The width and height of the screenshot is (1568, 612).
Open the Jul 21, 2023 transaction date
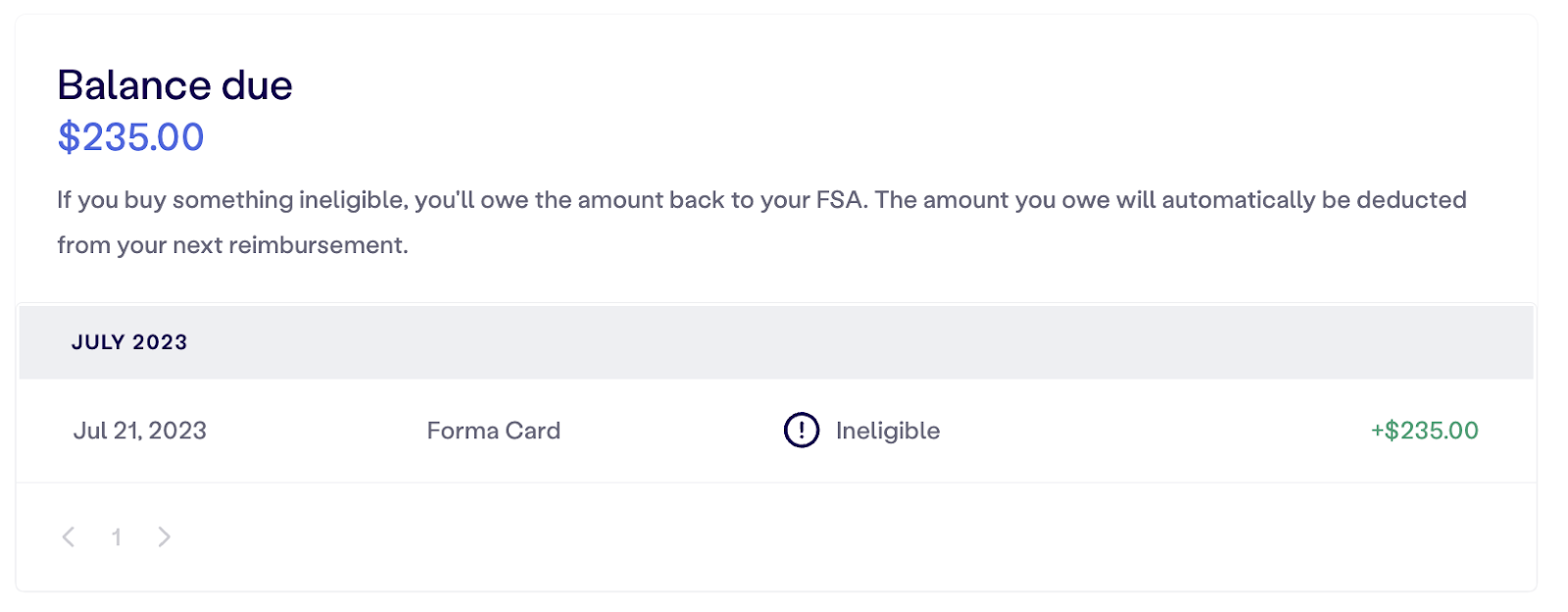pos(139,431)
